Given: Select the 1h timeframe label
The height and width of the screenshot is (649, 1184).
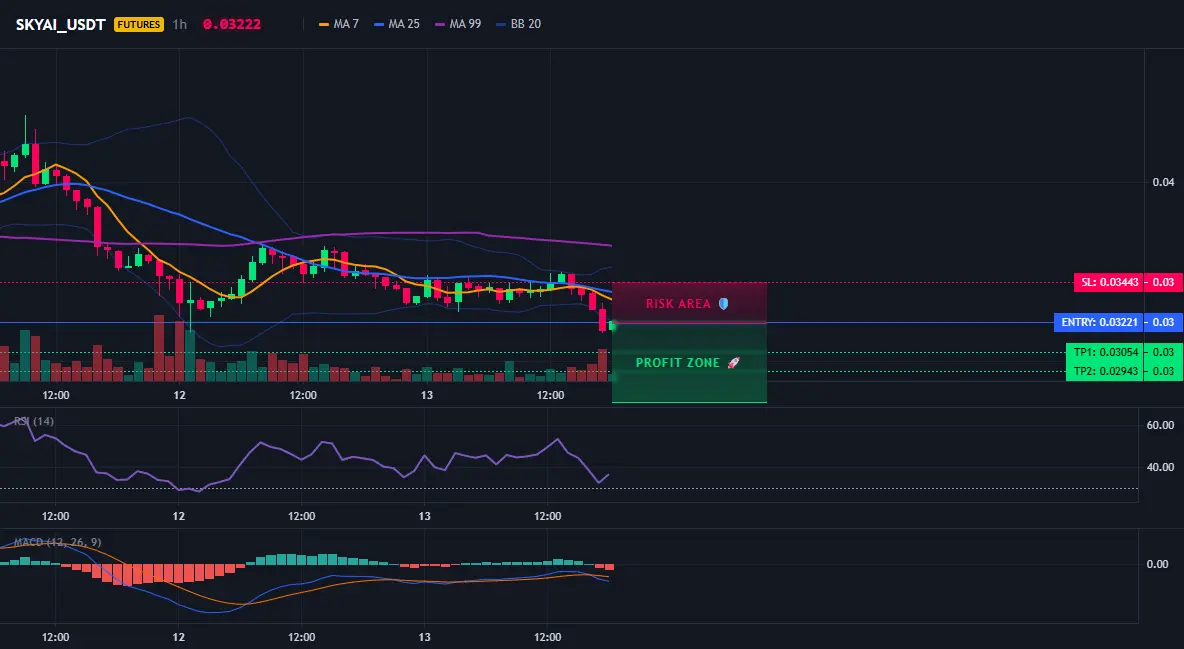Looking at the screenshot, I should (x=180, y=24).
